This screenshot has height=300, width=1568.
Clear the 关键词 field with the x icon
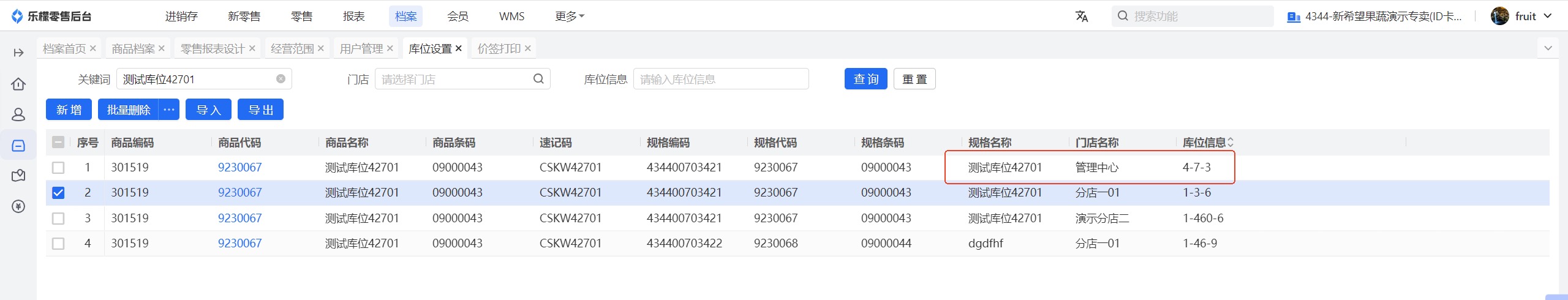pyautogui.click(x=281, y=79)
